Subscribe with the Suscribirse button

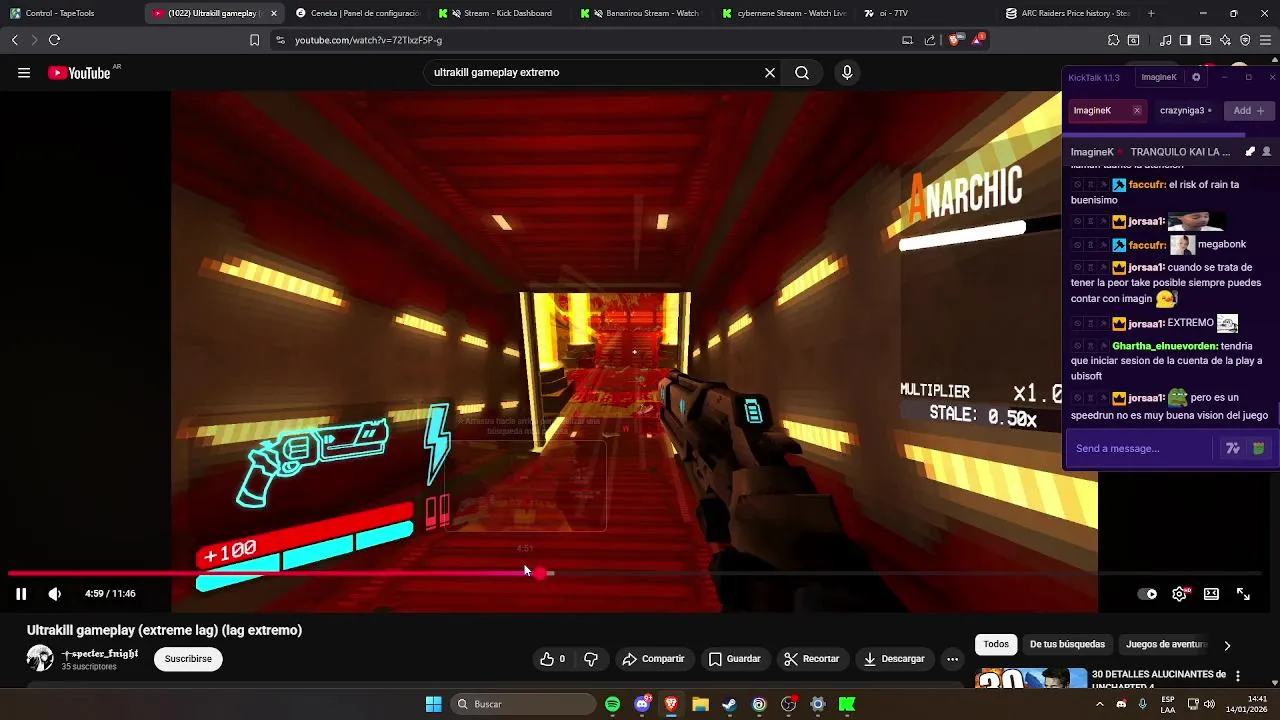pyautogui.click(x=188, y=659)
